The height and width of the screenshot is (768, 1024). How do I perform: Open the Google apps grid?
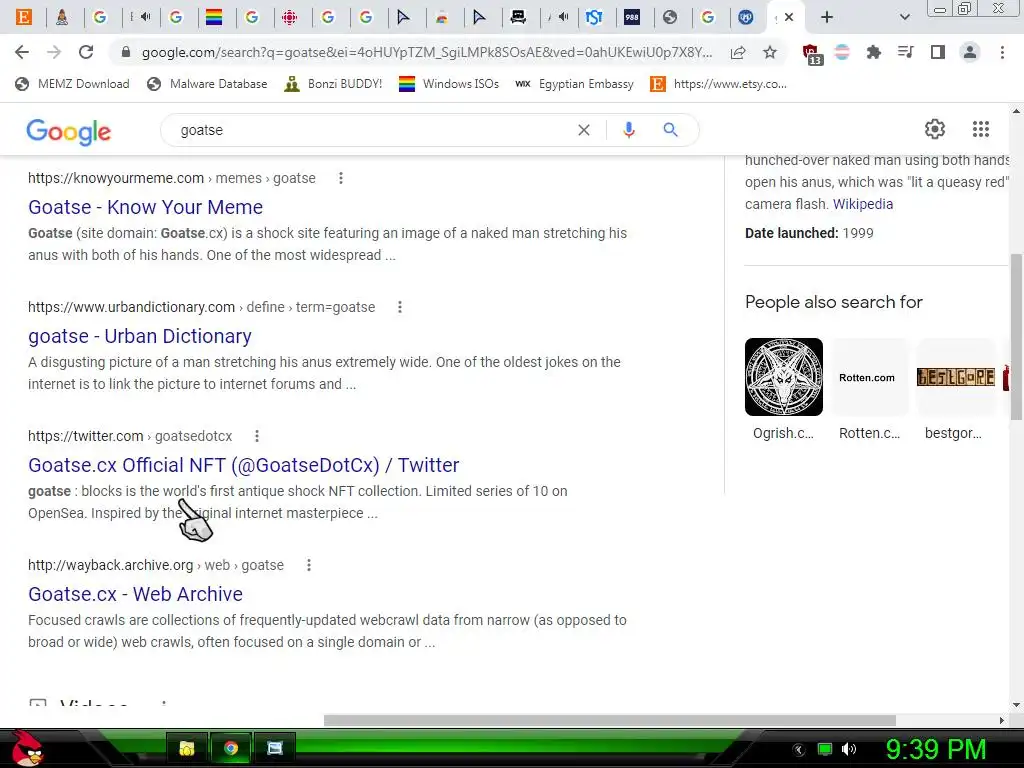coord(981,129)
